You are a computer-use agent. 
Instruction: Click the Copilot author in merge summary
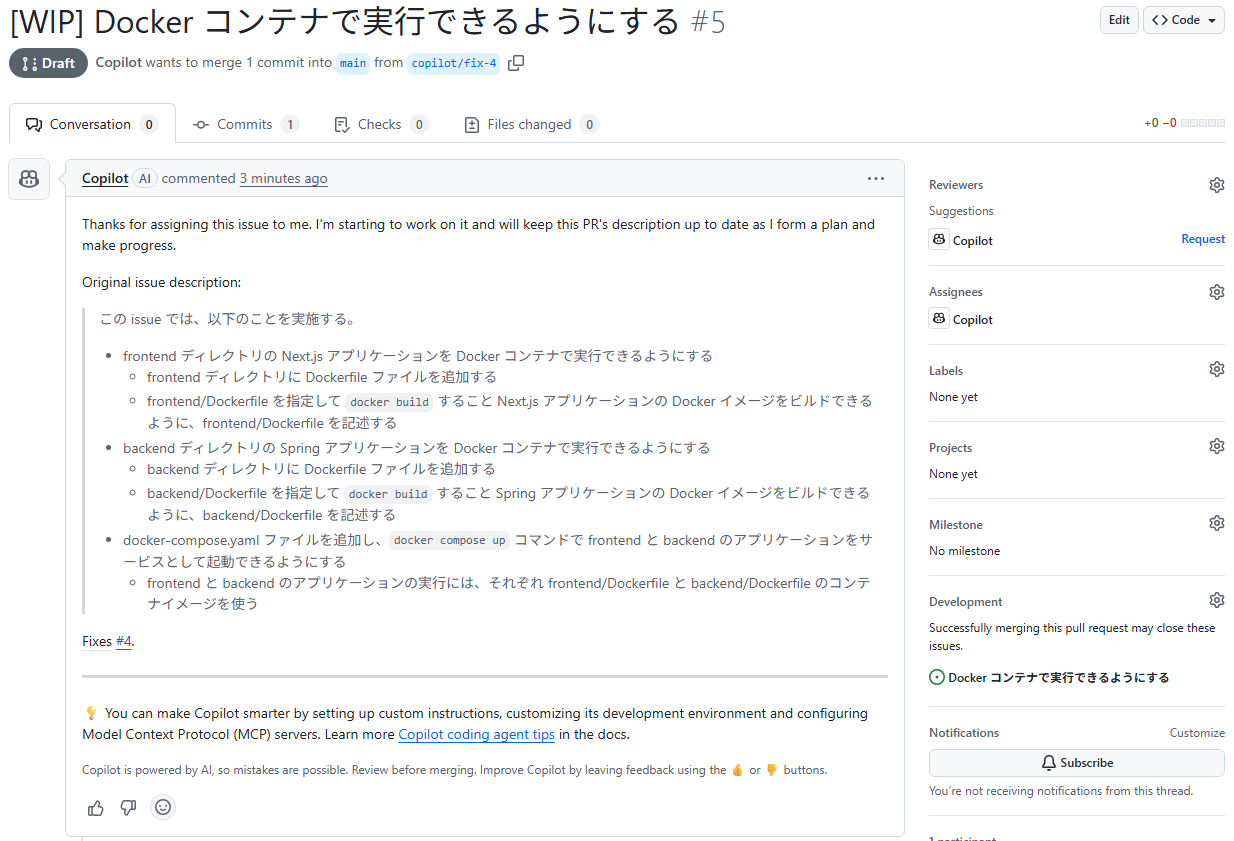118,62
